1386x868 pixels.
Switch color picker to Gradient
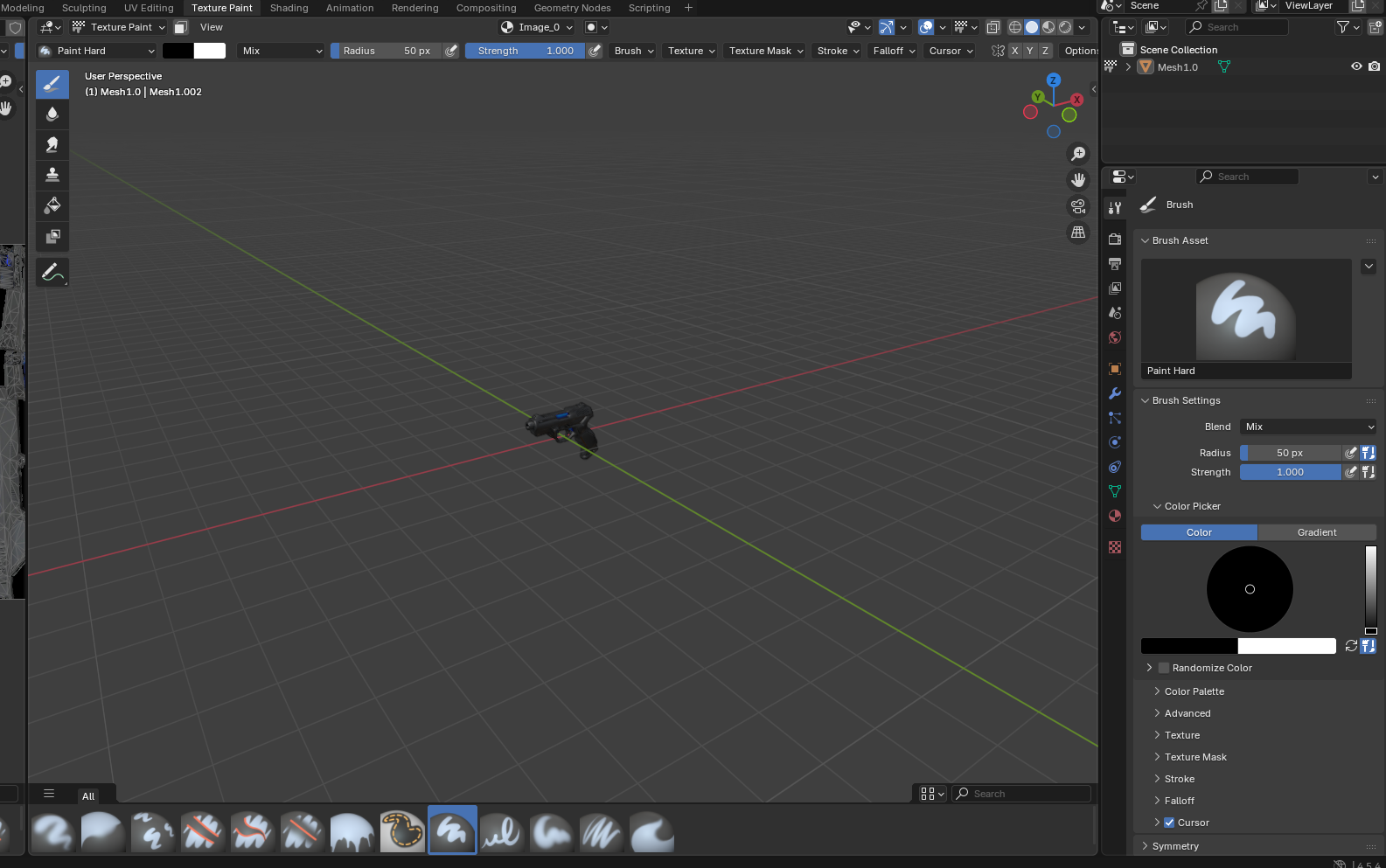pyautogui.click(x=1316, y=532)
